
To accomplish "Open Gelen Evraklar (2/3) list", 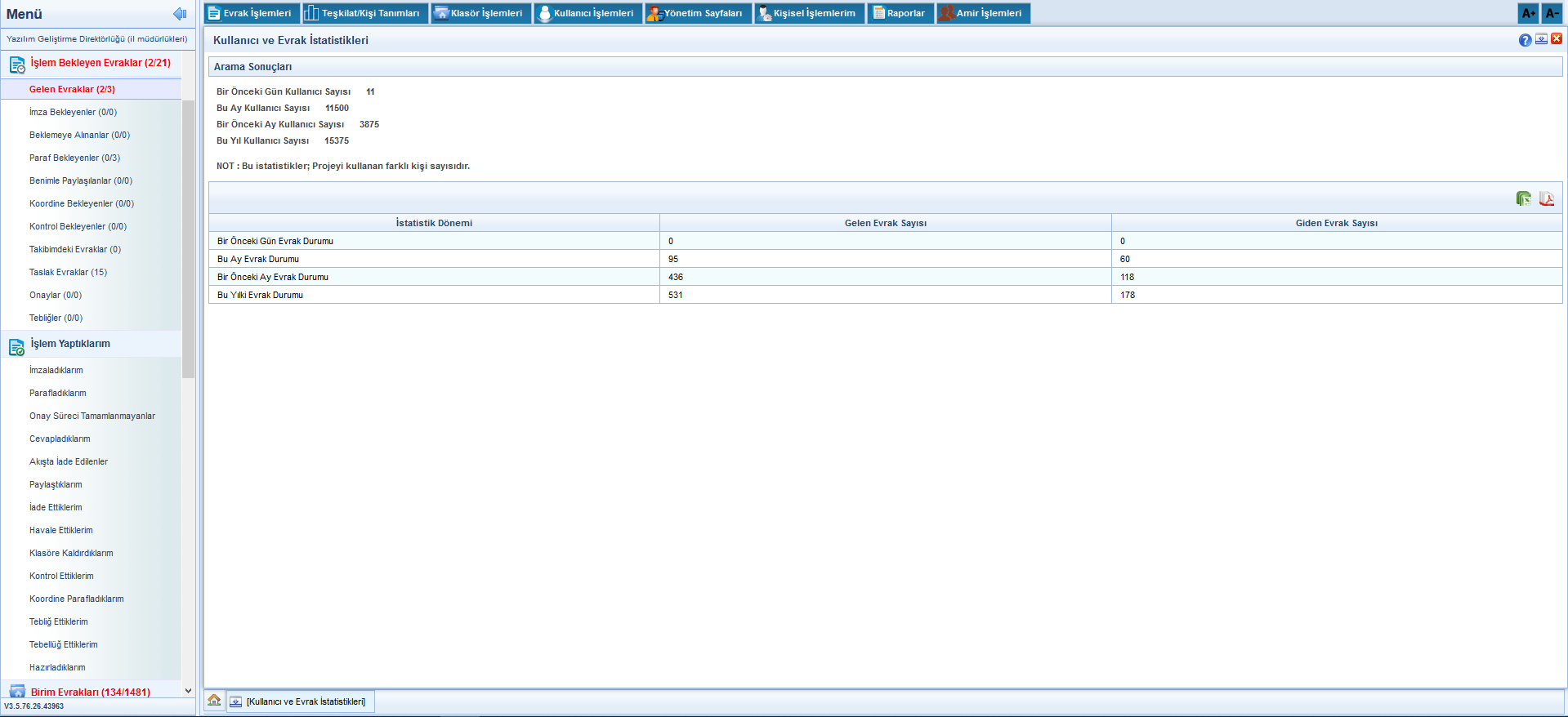I will [72, 89].
